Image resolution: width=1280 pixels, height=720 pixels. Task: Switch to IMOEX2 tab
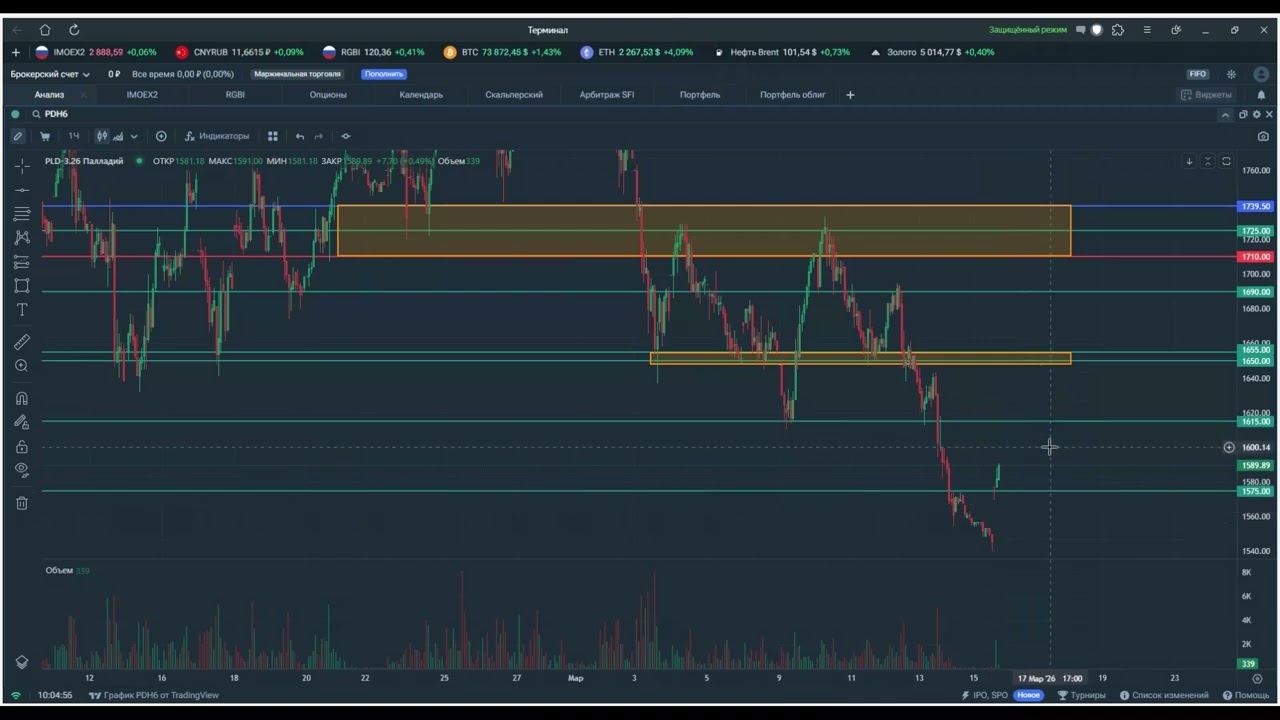(x=142, y=95)
